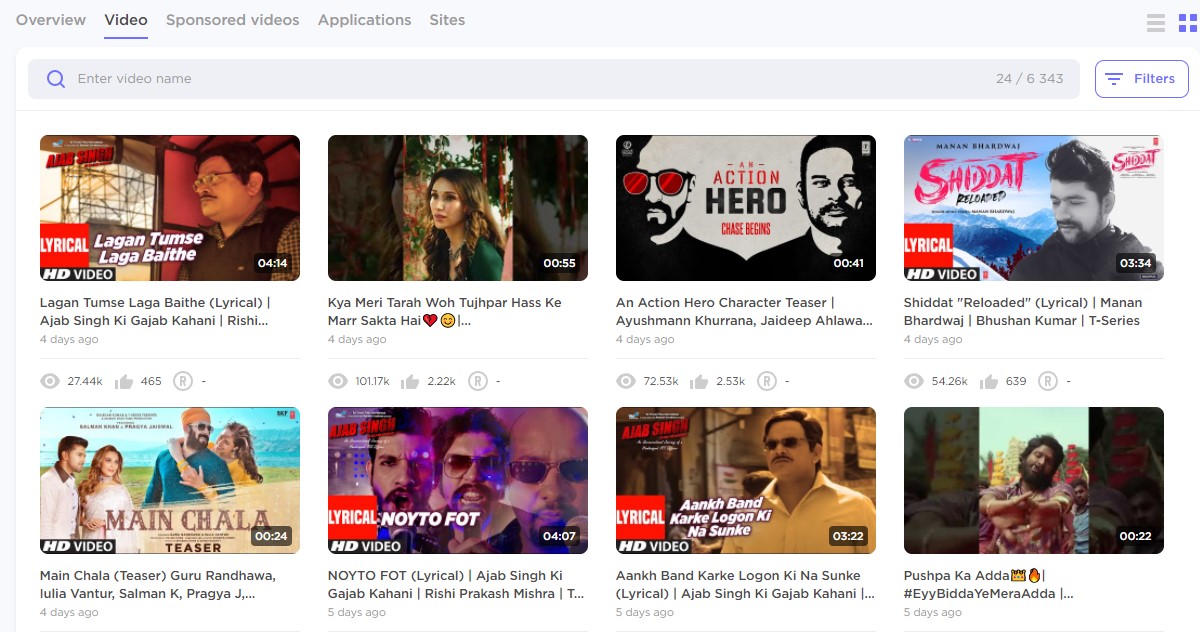Click the 24 / 6 343 results counter

(1030, 79)
